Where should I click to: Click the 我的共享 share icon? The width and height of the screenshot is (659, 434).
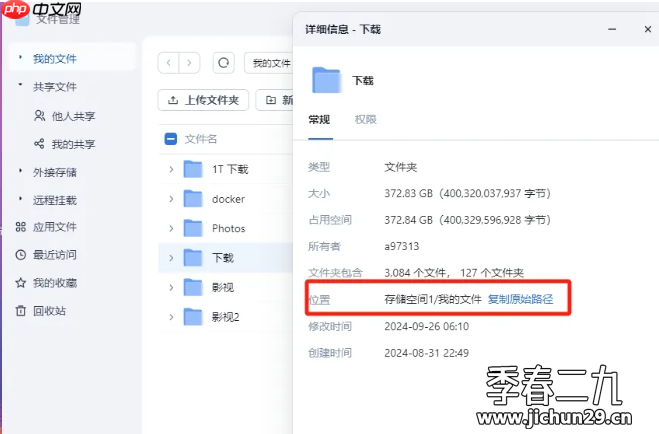click(x=39, y=144)
